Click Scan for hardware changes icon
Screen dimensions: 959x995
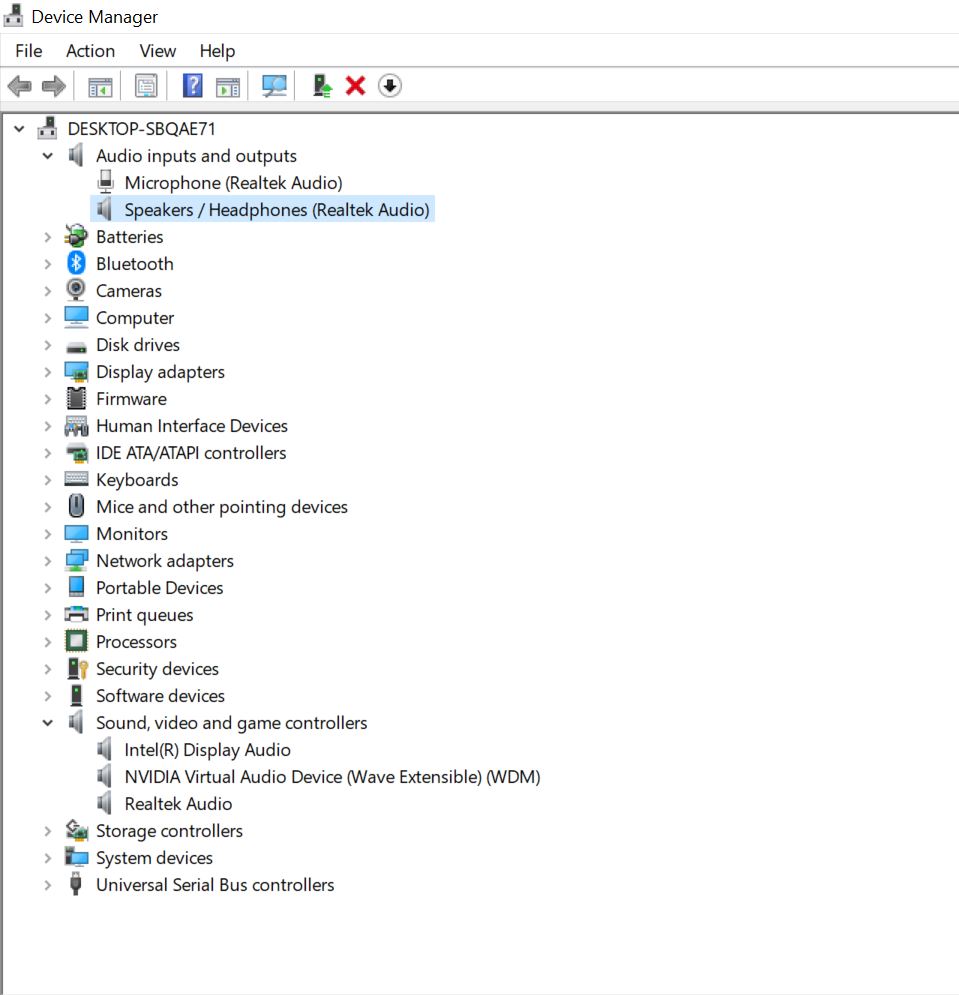[x=274, y=86]
